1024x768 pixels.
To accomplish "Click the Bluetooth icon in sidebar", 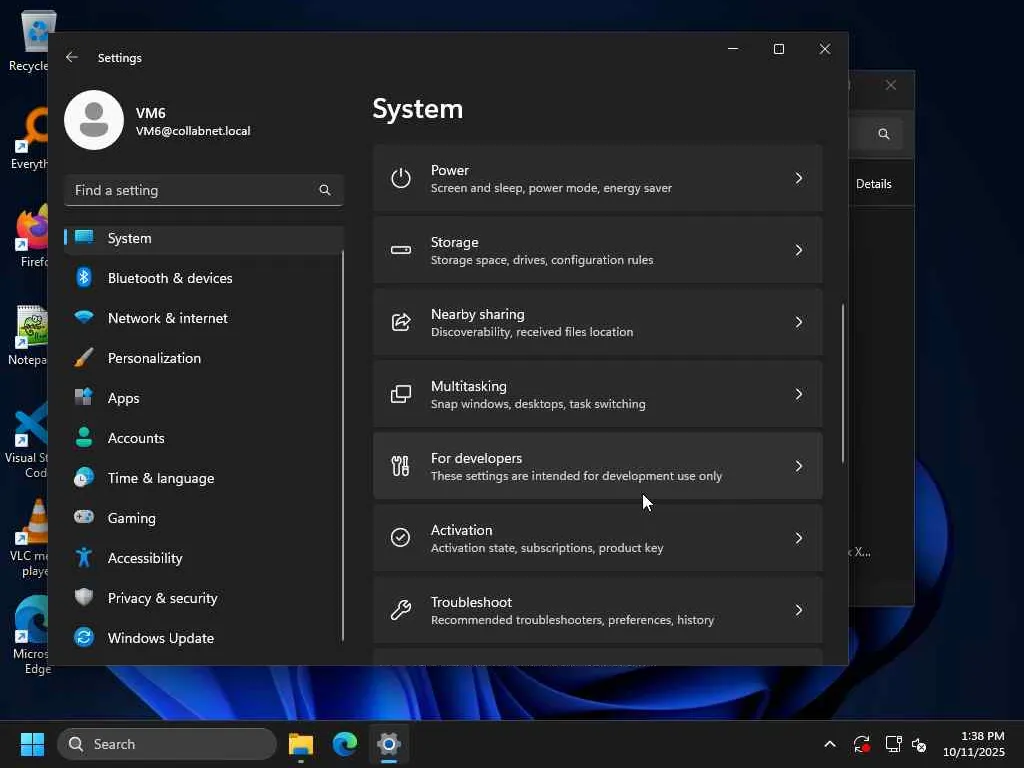I will 85,278.
